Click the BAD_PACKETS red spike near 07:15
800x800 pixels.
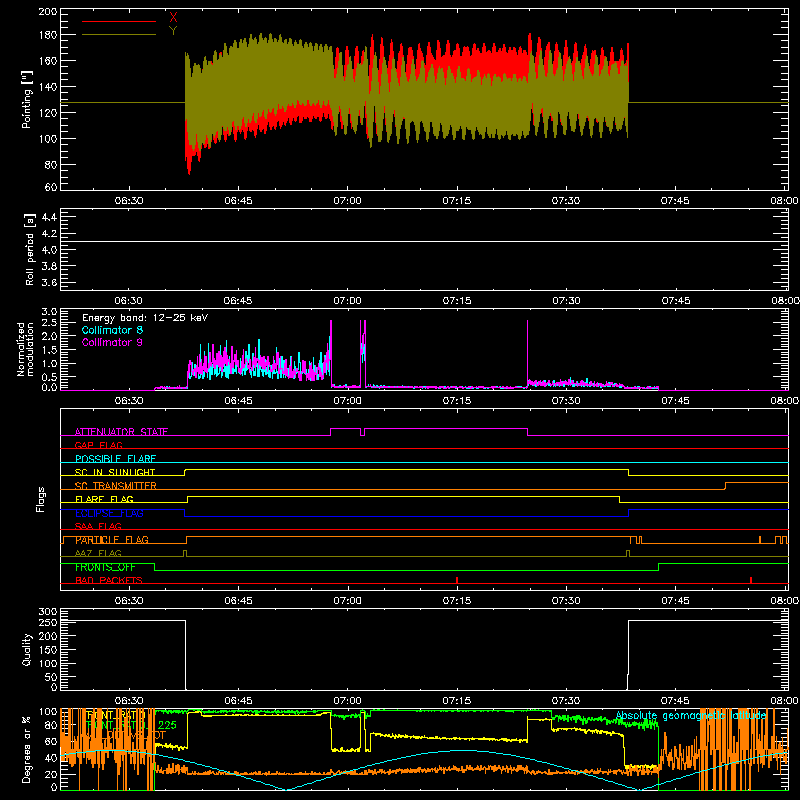[457, 580]
